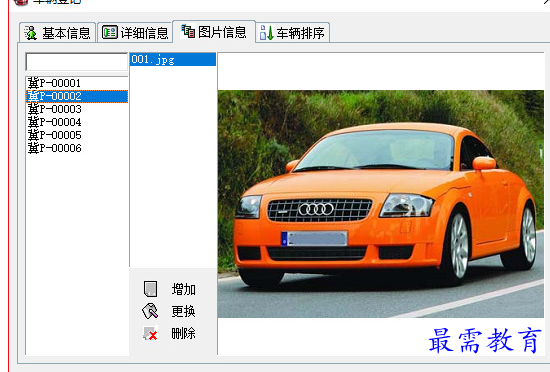Select vehicle 冀P-00003 in the list

pyautogui.click(x=77, y=109)
